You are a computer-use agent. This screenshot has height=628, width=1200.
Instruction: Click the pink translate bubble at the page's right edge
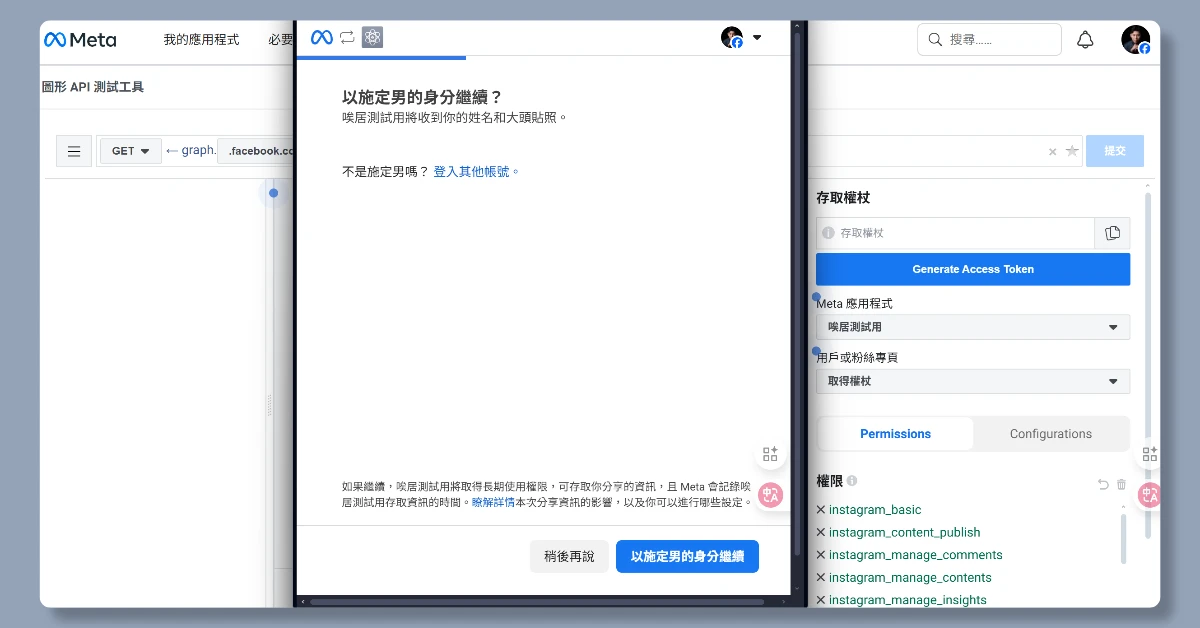pos(1150,494)
